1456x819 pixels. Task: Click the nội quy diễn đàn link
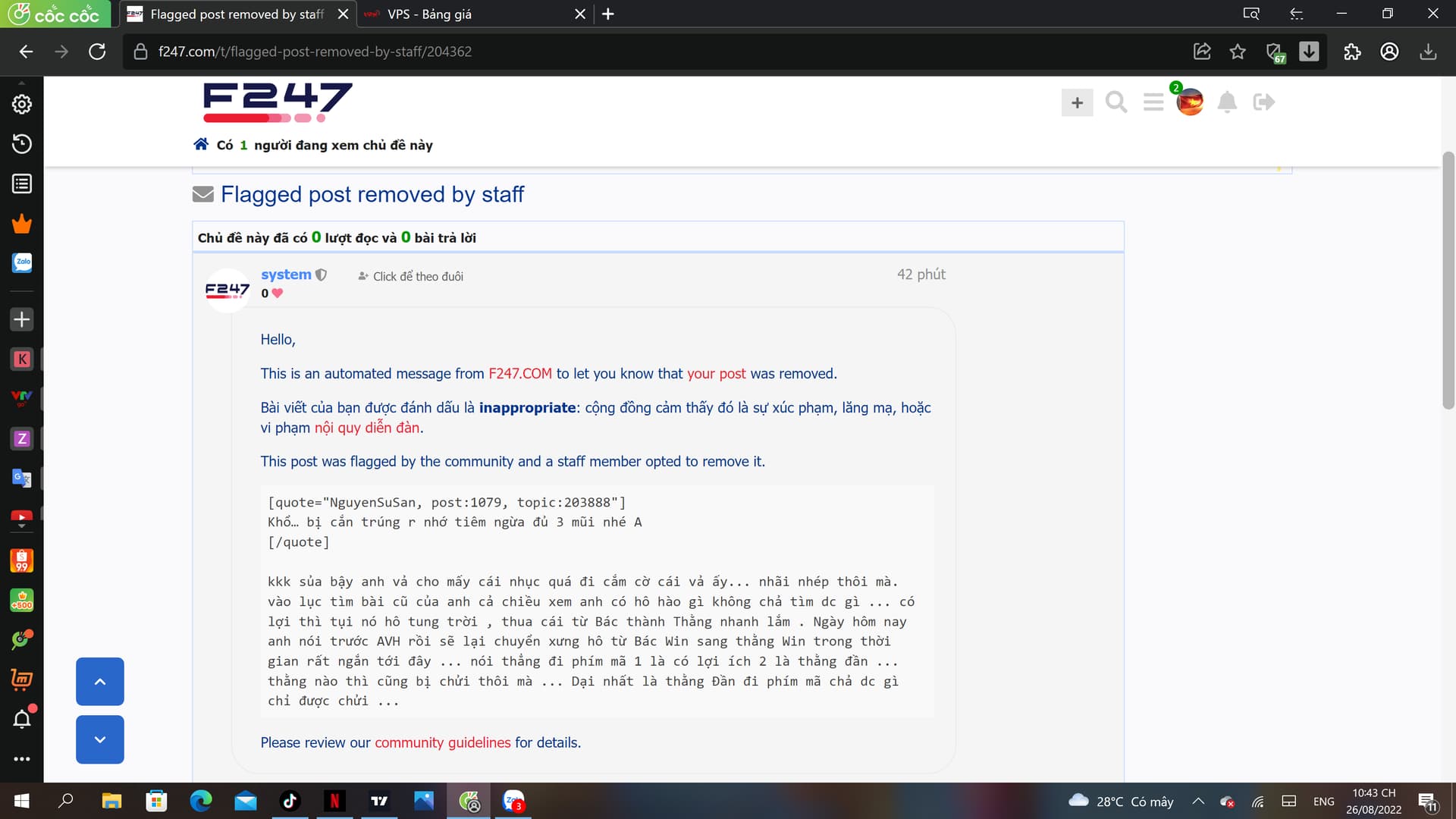[367, 428]
